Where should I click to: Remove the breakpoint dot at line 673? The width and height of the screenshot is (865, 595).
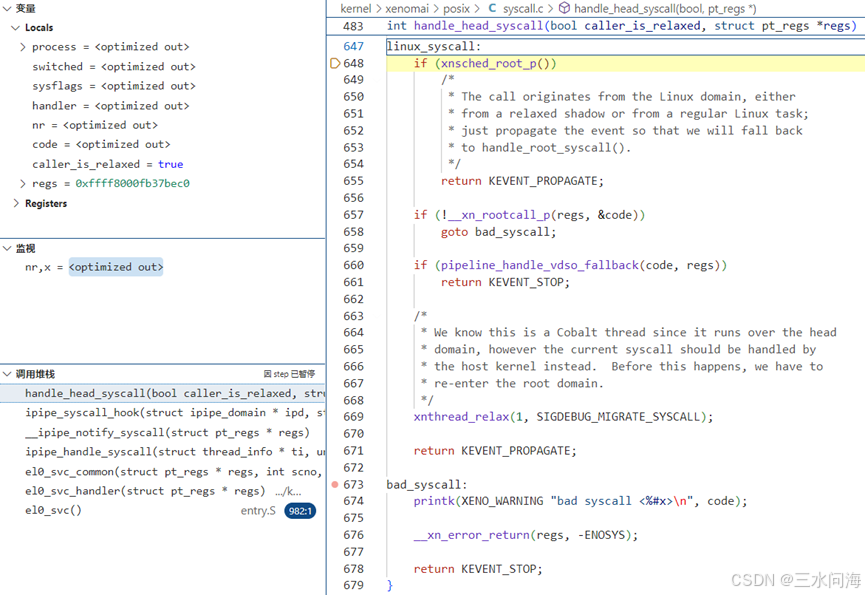335,484
